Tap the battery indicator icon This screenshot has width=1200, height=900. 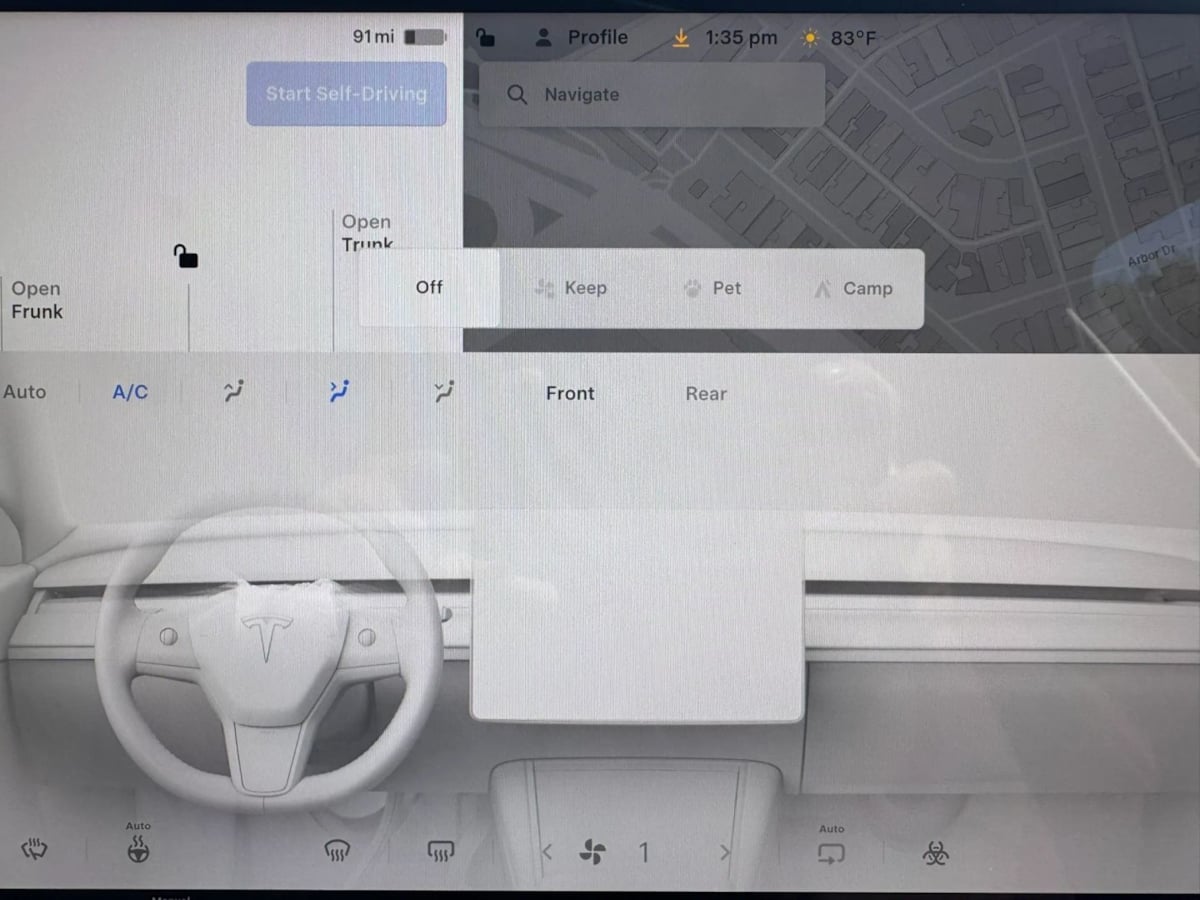[425, 37]
